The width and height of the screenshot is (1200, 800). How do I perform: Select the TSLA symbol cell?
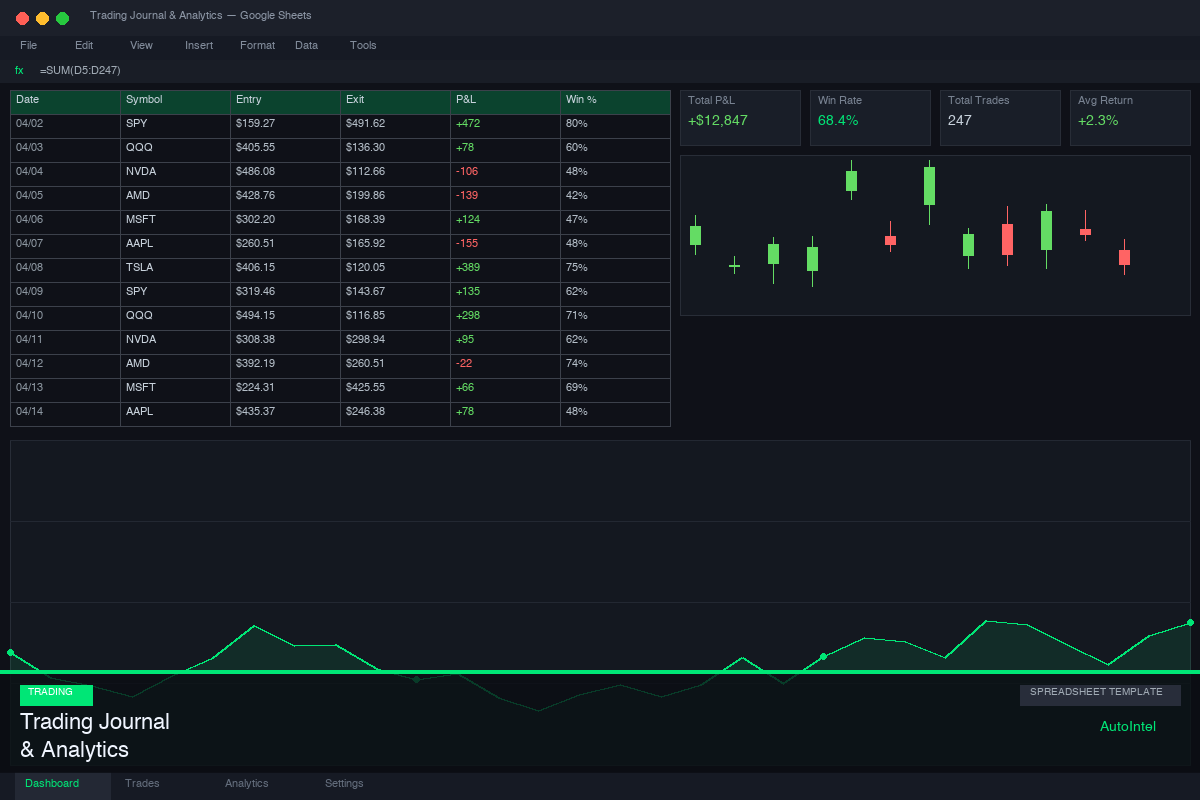pyautogui.click(x=175, y=268)
